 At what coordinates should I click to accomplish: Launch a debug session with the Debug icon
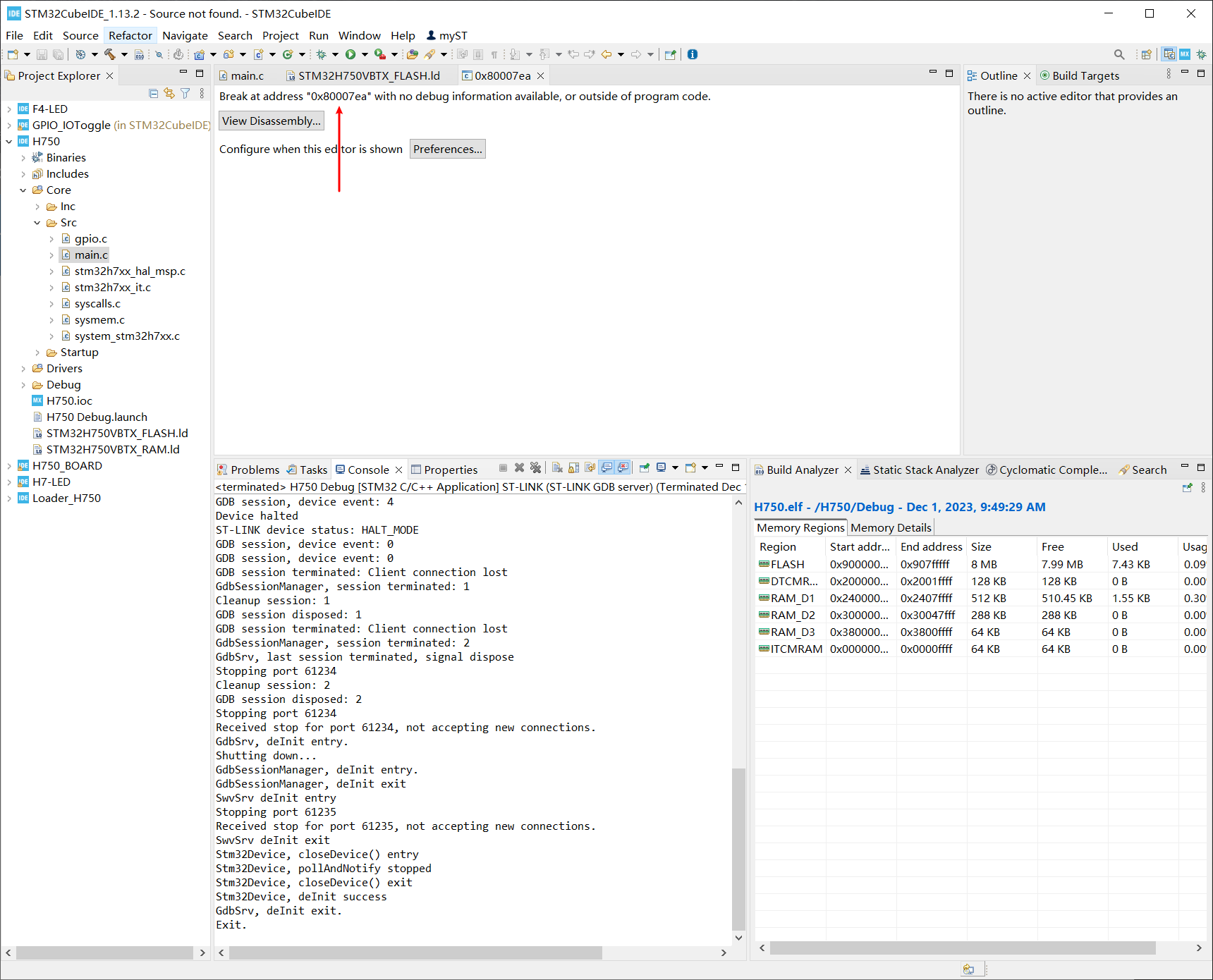point(321,54)
